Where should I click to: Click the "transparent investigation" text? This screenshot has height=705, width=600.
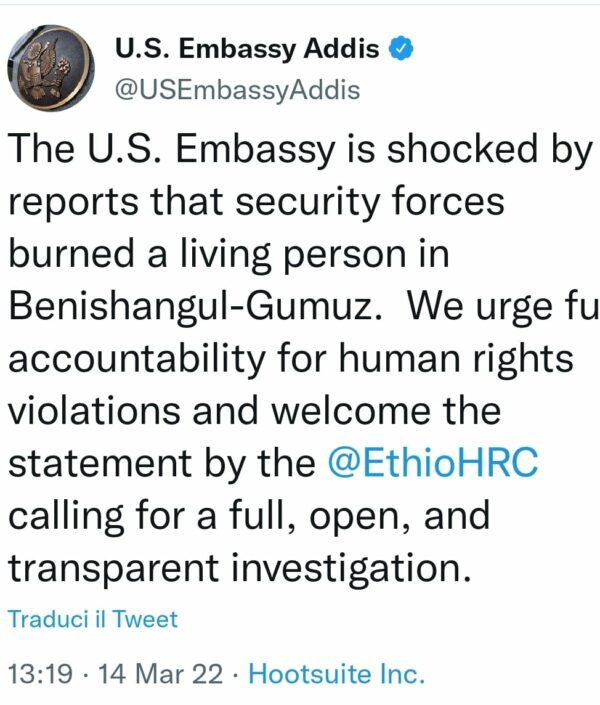(x=239, y=568)
